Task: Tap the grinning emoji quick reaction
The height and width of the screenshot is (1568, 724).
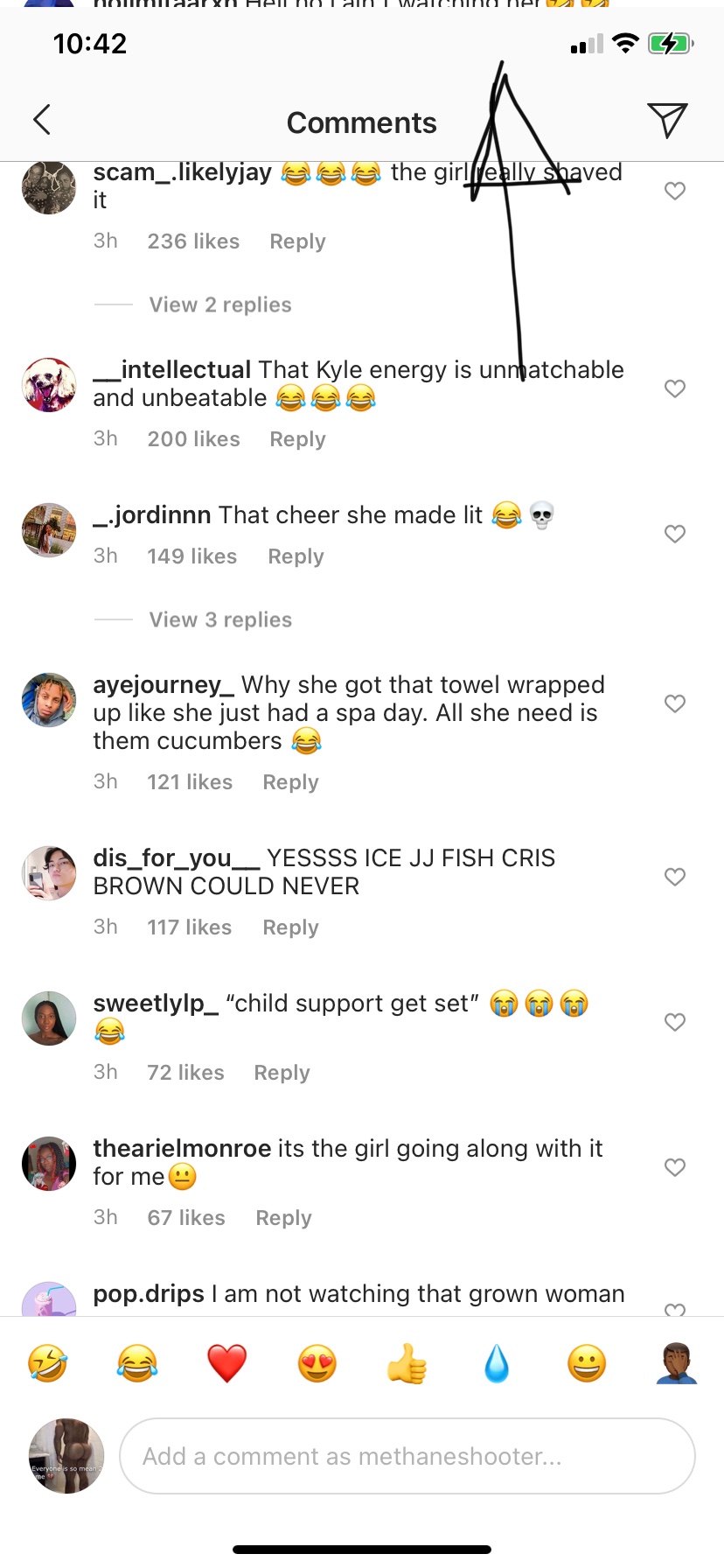Action: (587, 1361)
